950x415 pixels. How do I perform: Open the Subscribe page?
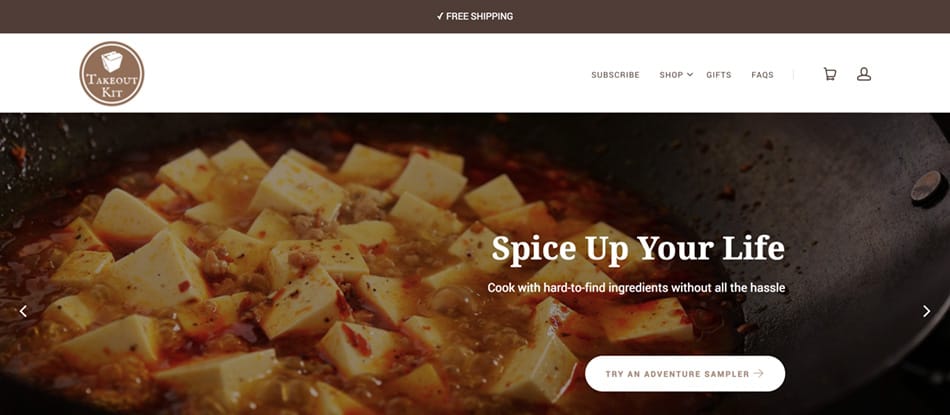[615, 75]
